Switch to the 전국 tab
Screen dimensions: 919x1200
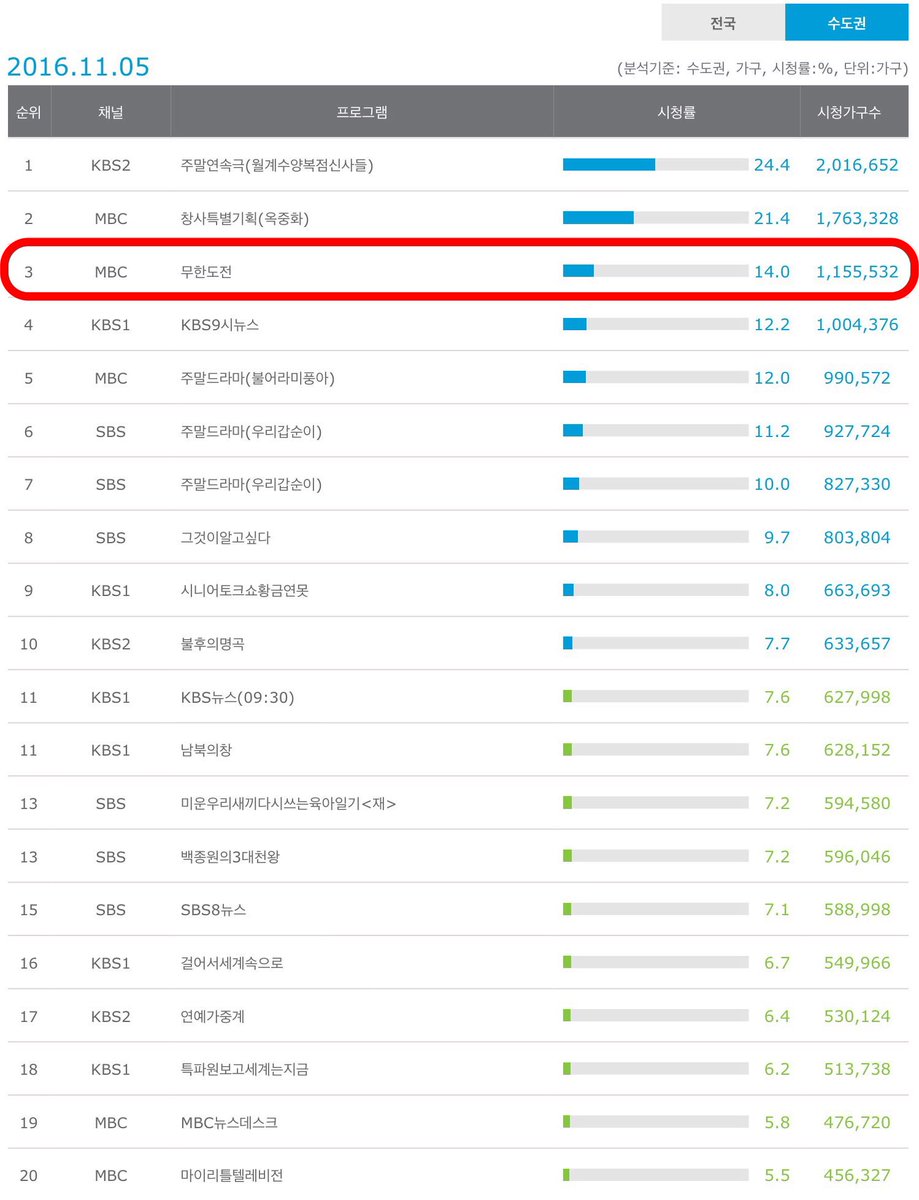[x=723, y=23]
